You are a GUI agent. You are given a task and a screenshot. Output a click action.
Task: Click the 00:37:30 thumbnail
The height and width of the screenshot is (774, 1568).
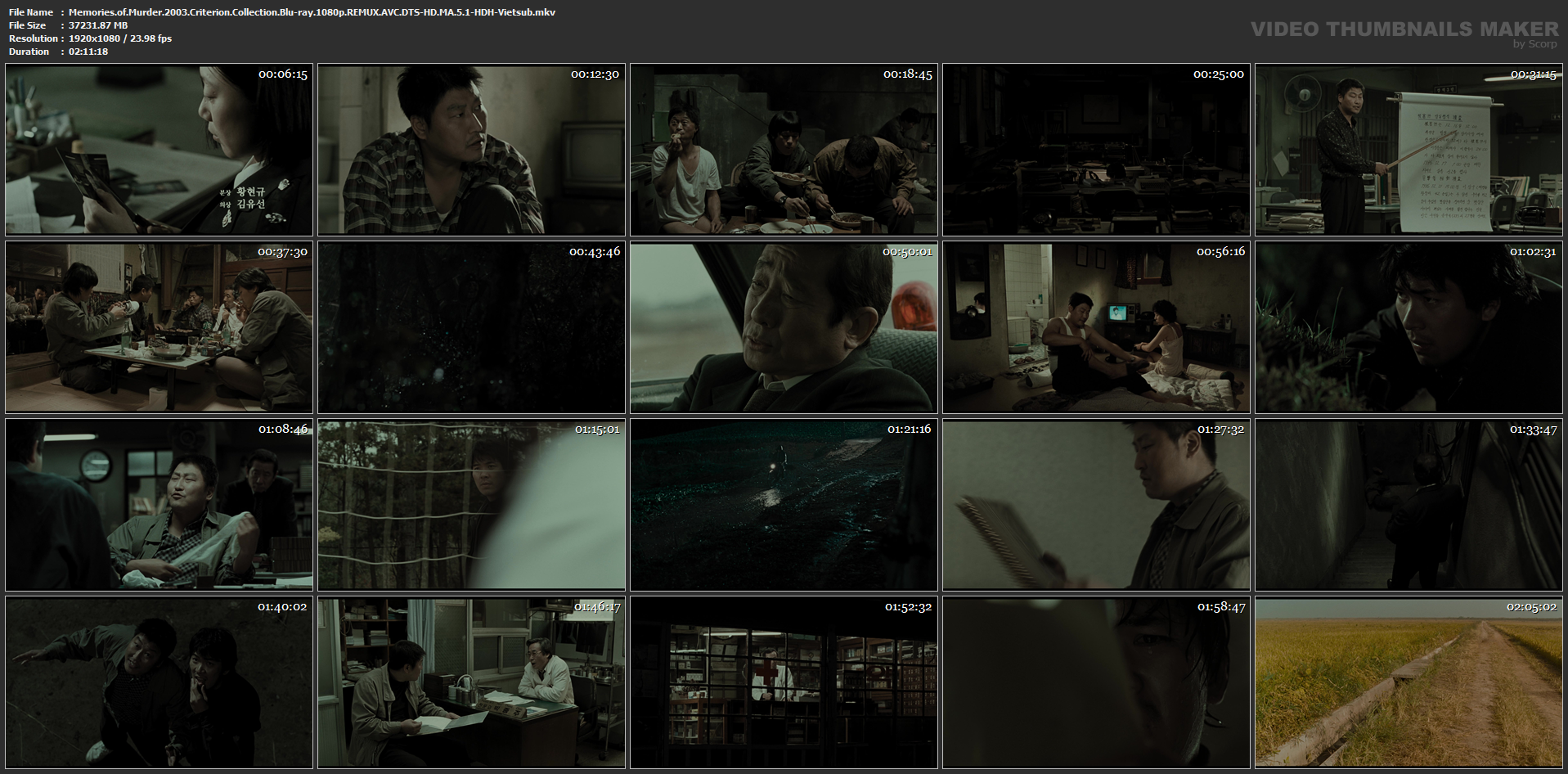pyautogui.click(x=159, y=327)
